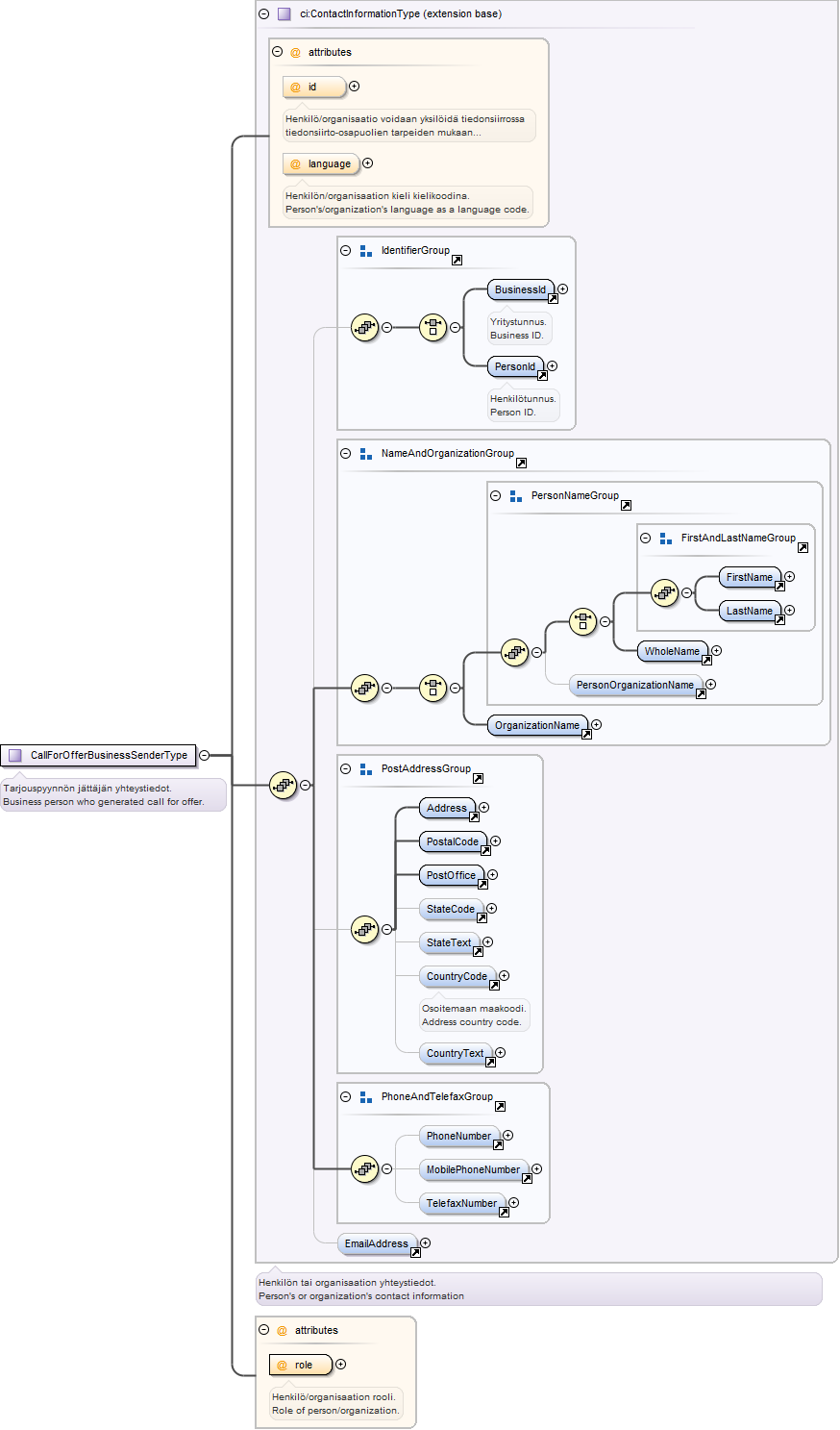Screen dimensions: 840x1430
Task: Select the WholeName element node
Action: 673,652
